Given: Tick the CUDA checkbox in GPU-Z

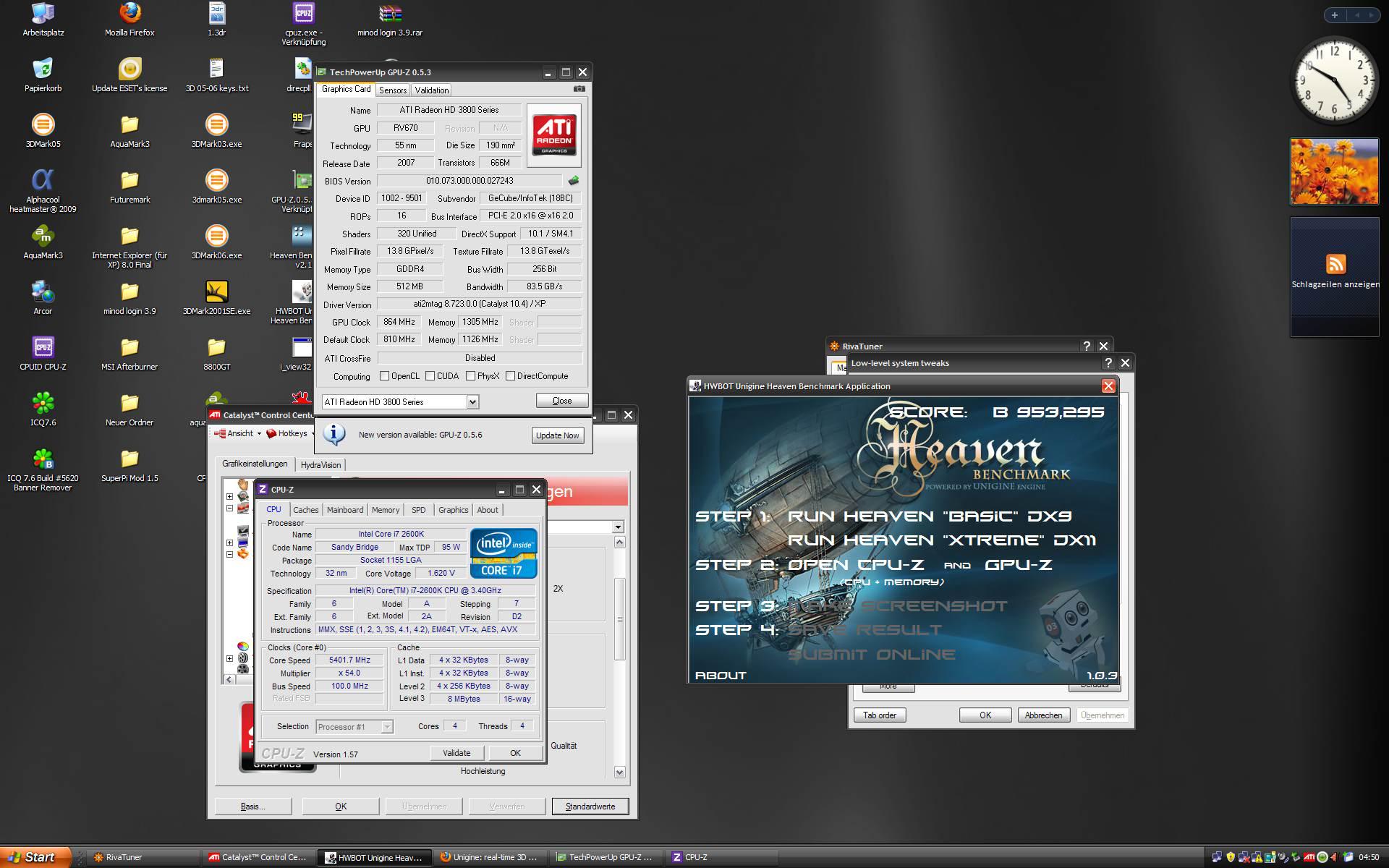Looking at the screenshot, I should (430, 376).
